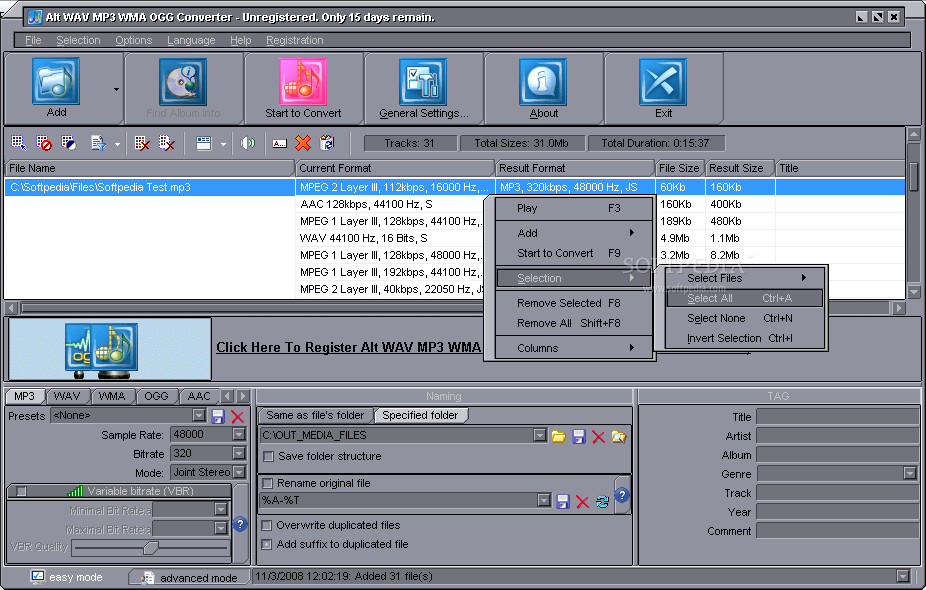
Task: Click the Title tag input field
Action: (x=837, y=416)
